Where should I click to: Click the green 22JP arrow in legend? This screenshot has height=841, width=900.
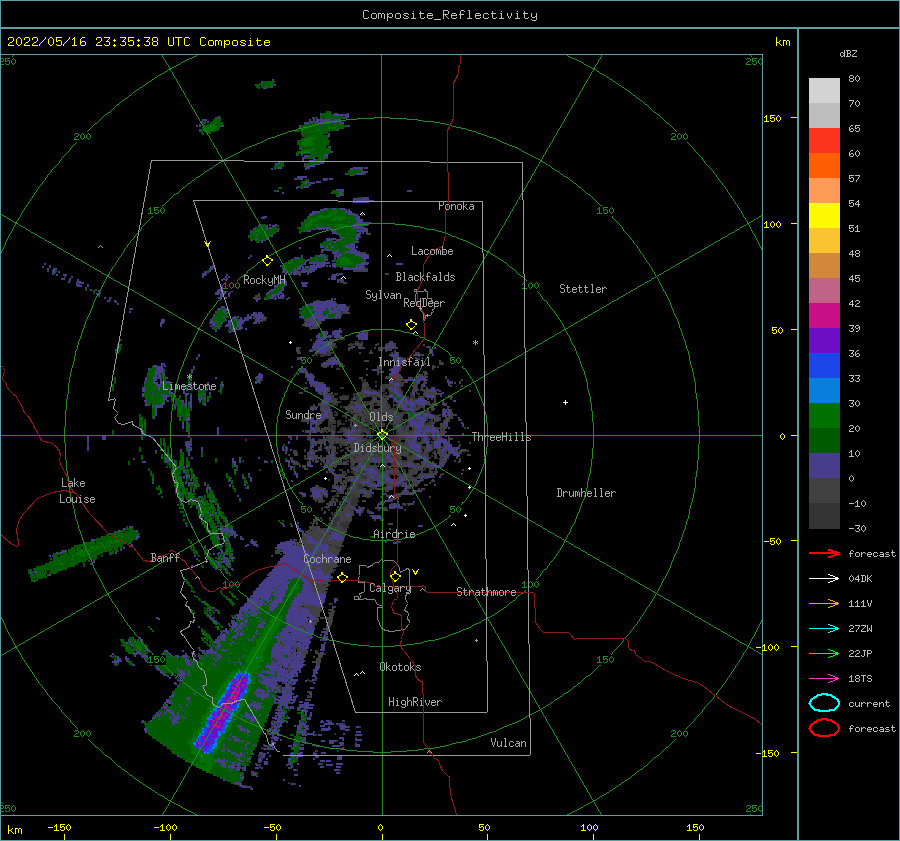point(824,653)
